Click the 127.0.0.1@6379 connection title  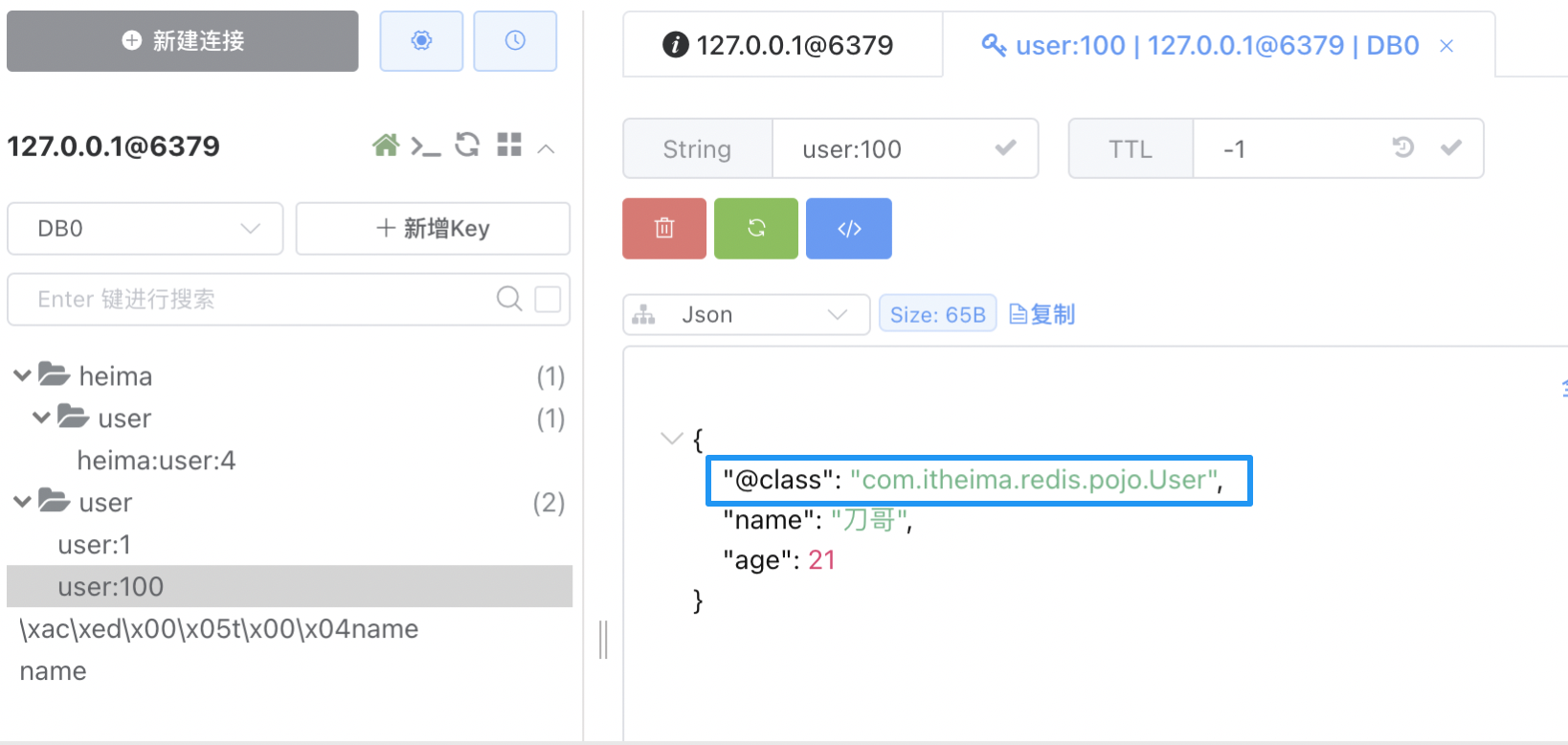[x=113, y=147]
